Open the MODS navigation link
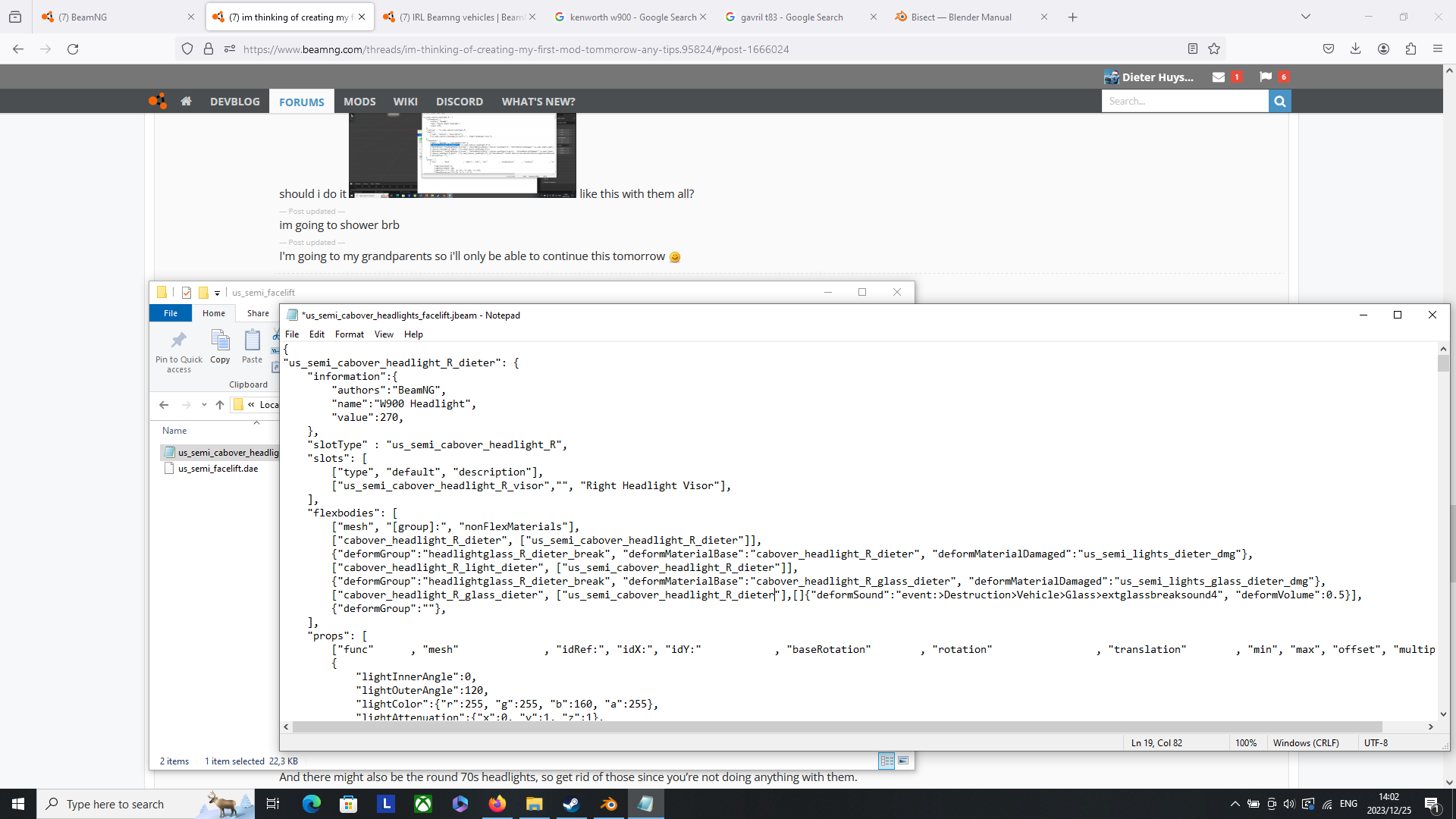The height and width of the screenshot is (819, 1456). point(359,101)
